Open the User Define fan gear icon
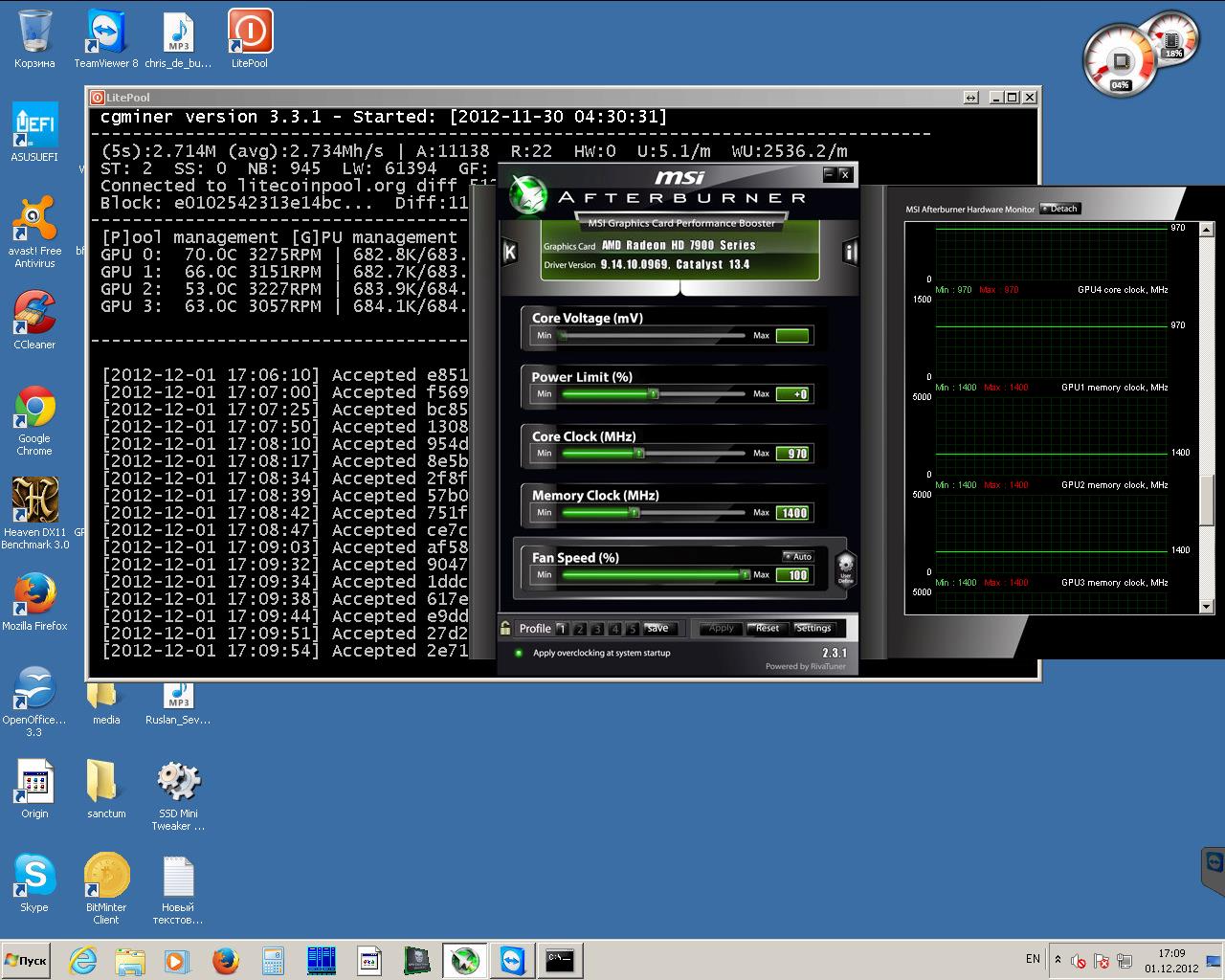Viewport: 1225px width, 980px height. (845, 568)
